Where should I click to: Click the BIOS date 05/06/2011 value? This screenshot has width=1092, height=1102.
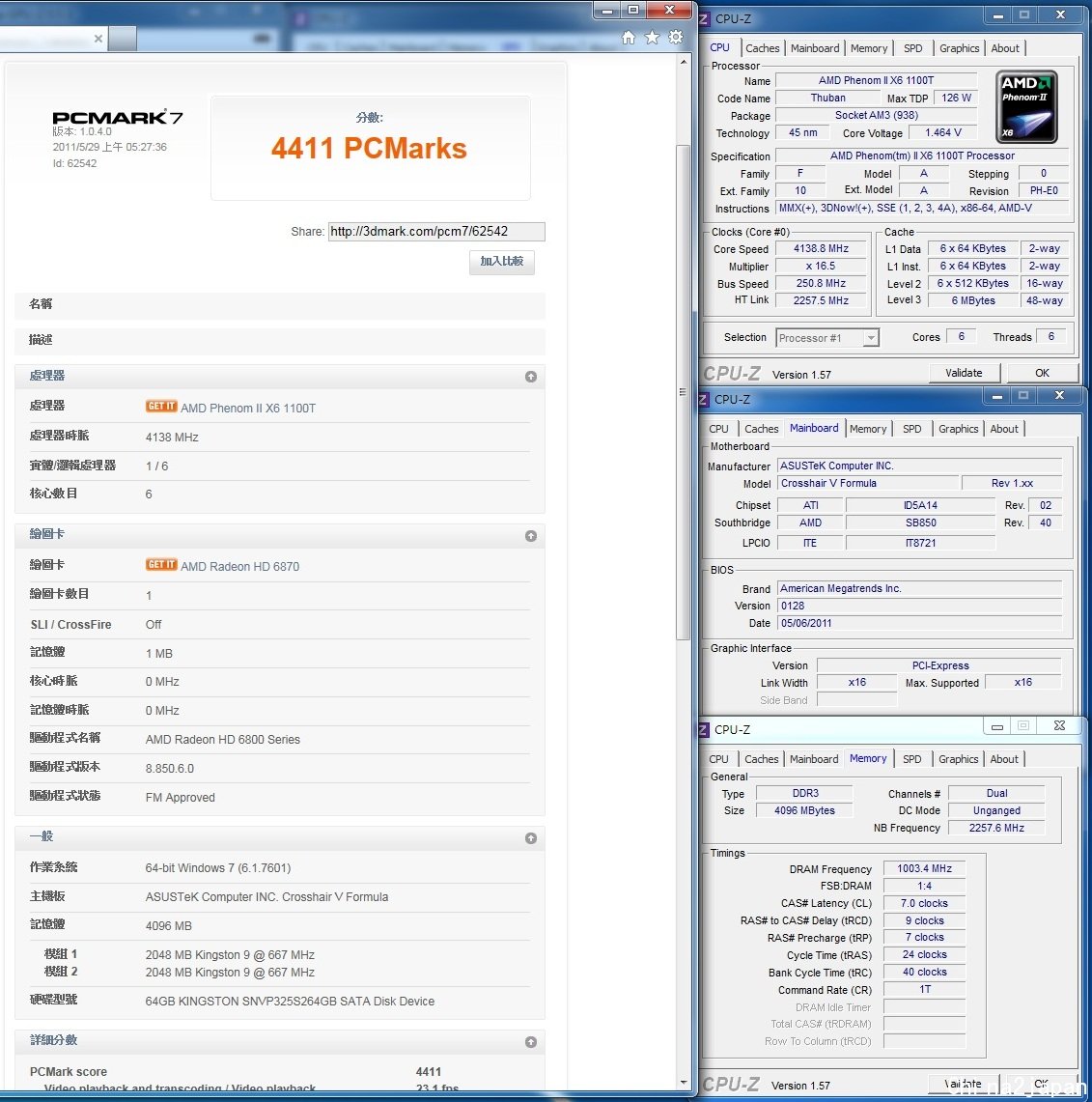coord(920,623)
